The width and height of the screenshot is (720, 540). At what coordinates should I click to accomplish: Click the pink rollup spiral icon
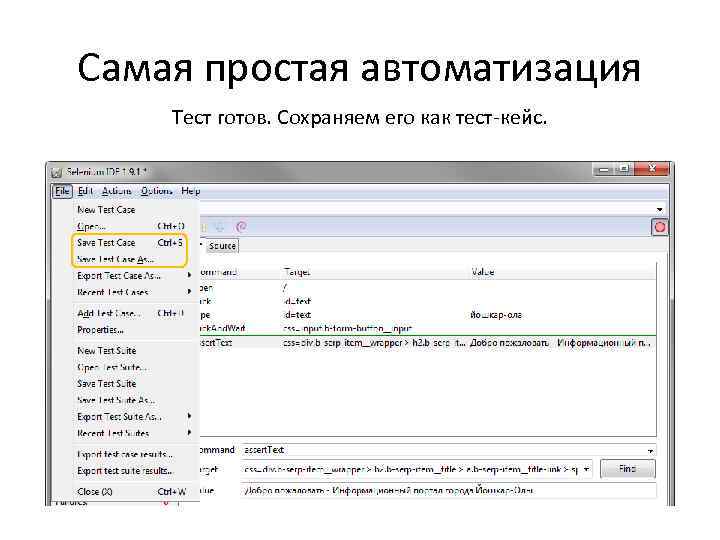pyautogui.click(x=241, y=227)
